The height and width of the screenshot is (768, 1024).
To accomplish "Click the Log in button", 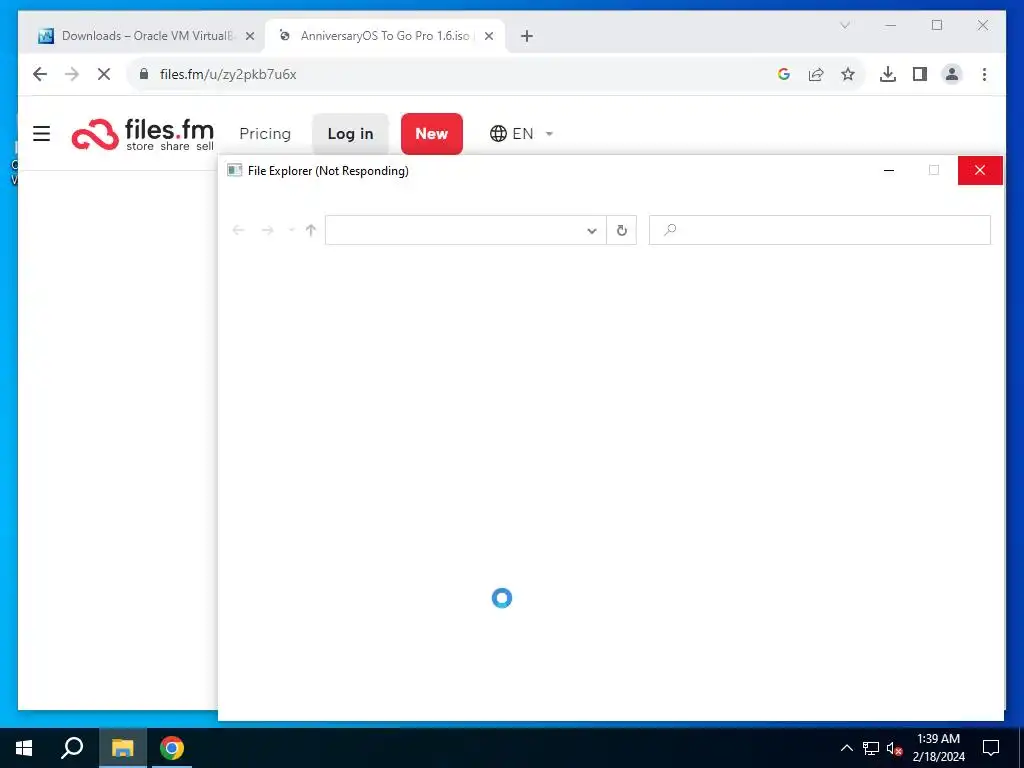I will tap(351, 134).
